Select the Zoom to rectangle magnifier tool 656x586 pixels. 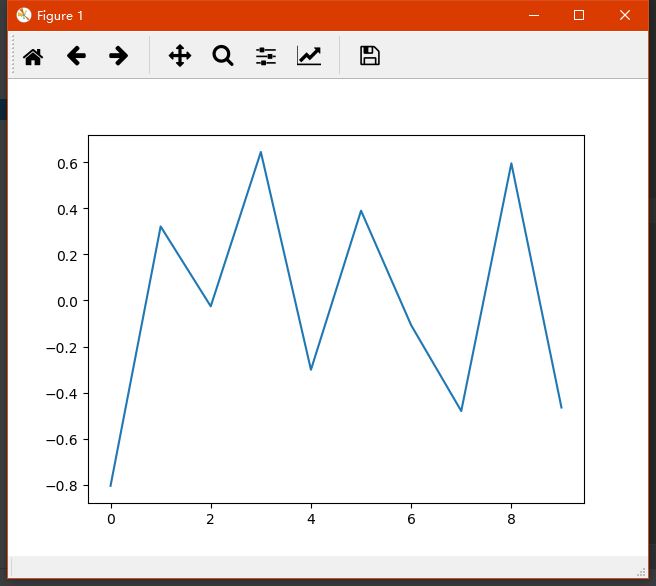pyautogui.click(x=223, y=56)
